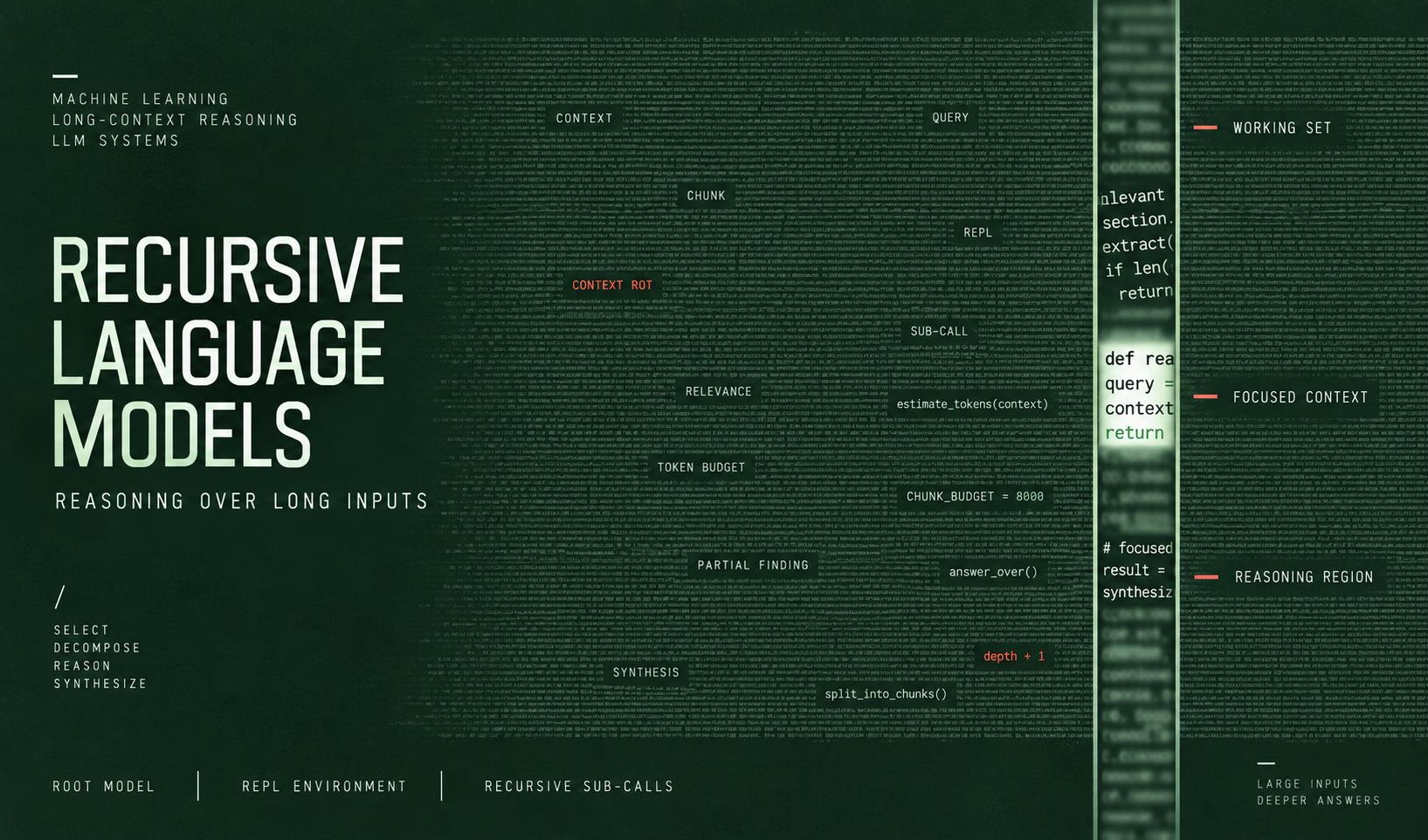Click the 'FOCUSED CONTEXT' legend label
This screenshot has width=1428, height=840.
click(x=1300, y=397)
